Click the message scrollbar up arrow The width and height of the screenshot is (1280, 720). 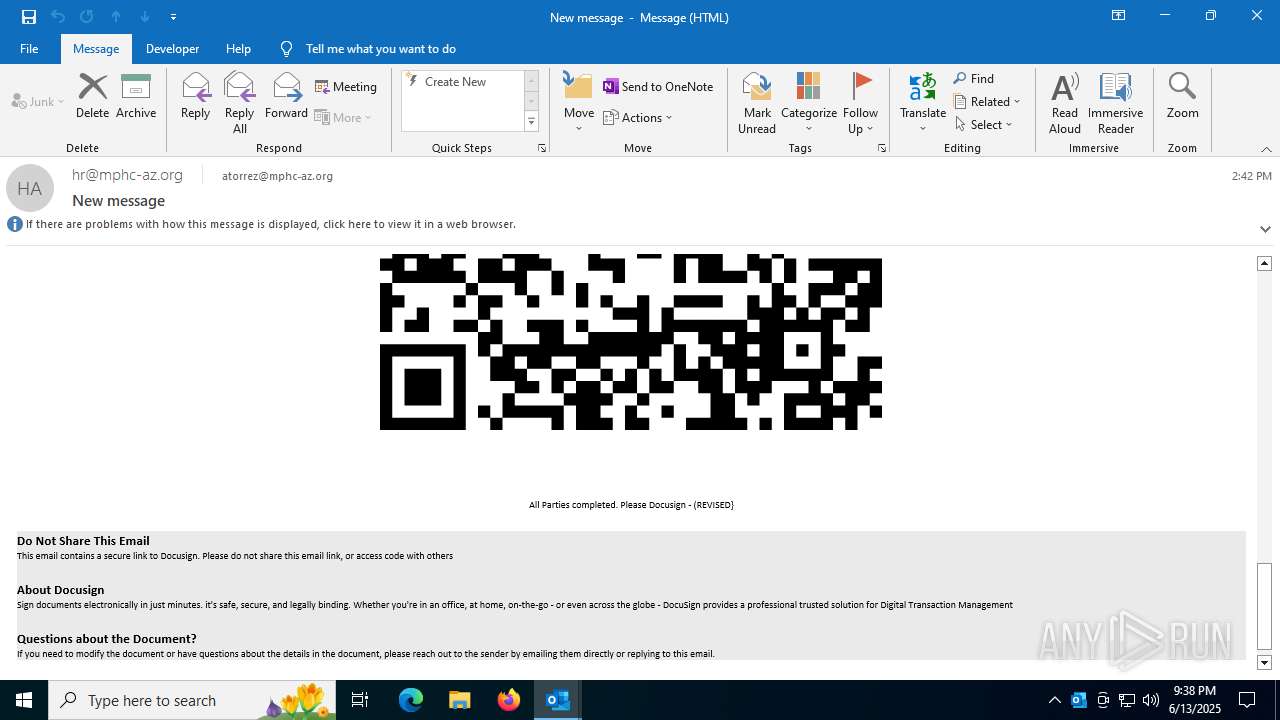point(1264,263)
